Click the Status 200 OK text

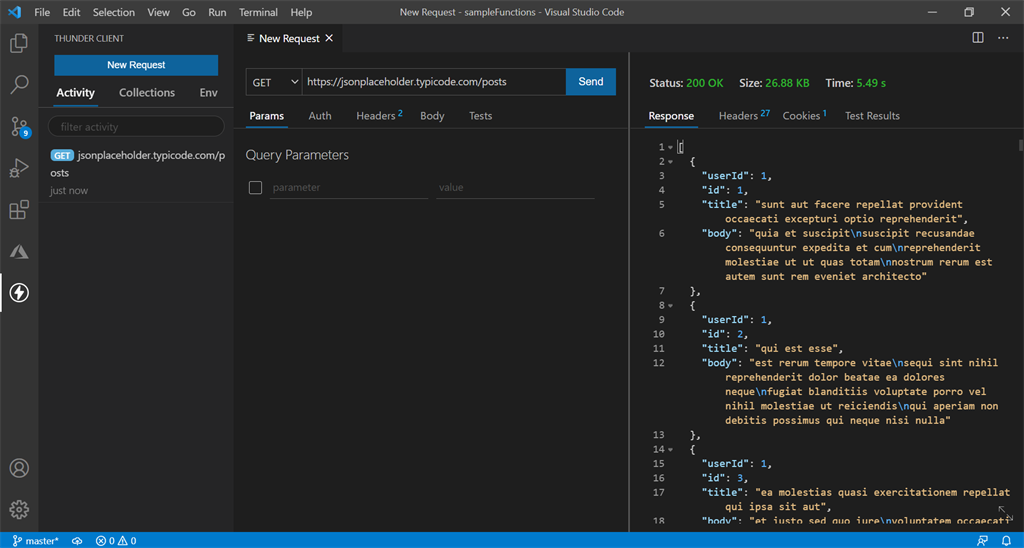pos(686,83)
